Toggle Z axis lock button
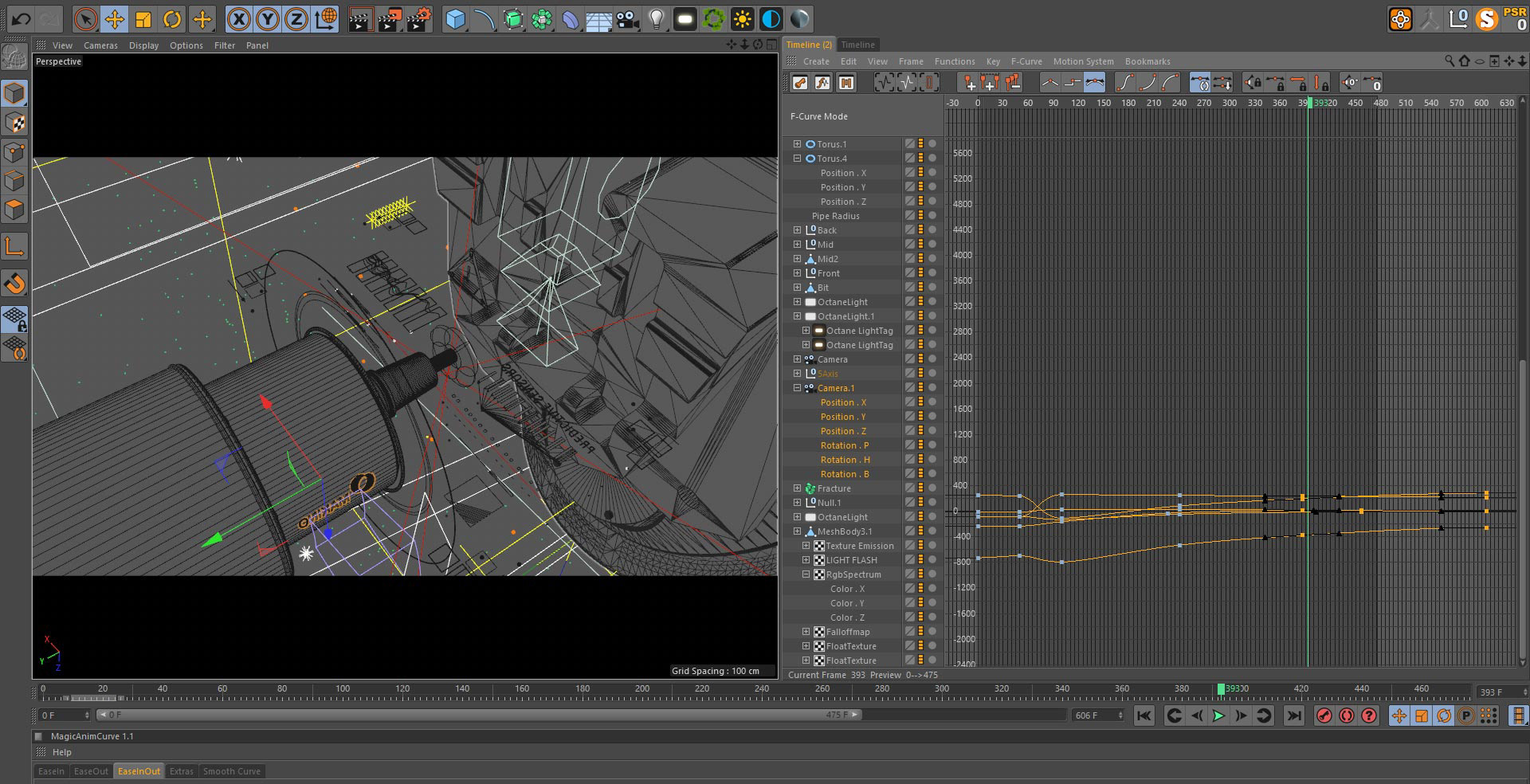Image resolution: width=1530 pixels, height=784 pixels. coord(296,19)
